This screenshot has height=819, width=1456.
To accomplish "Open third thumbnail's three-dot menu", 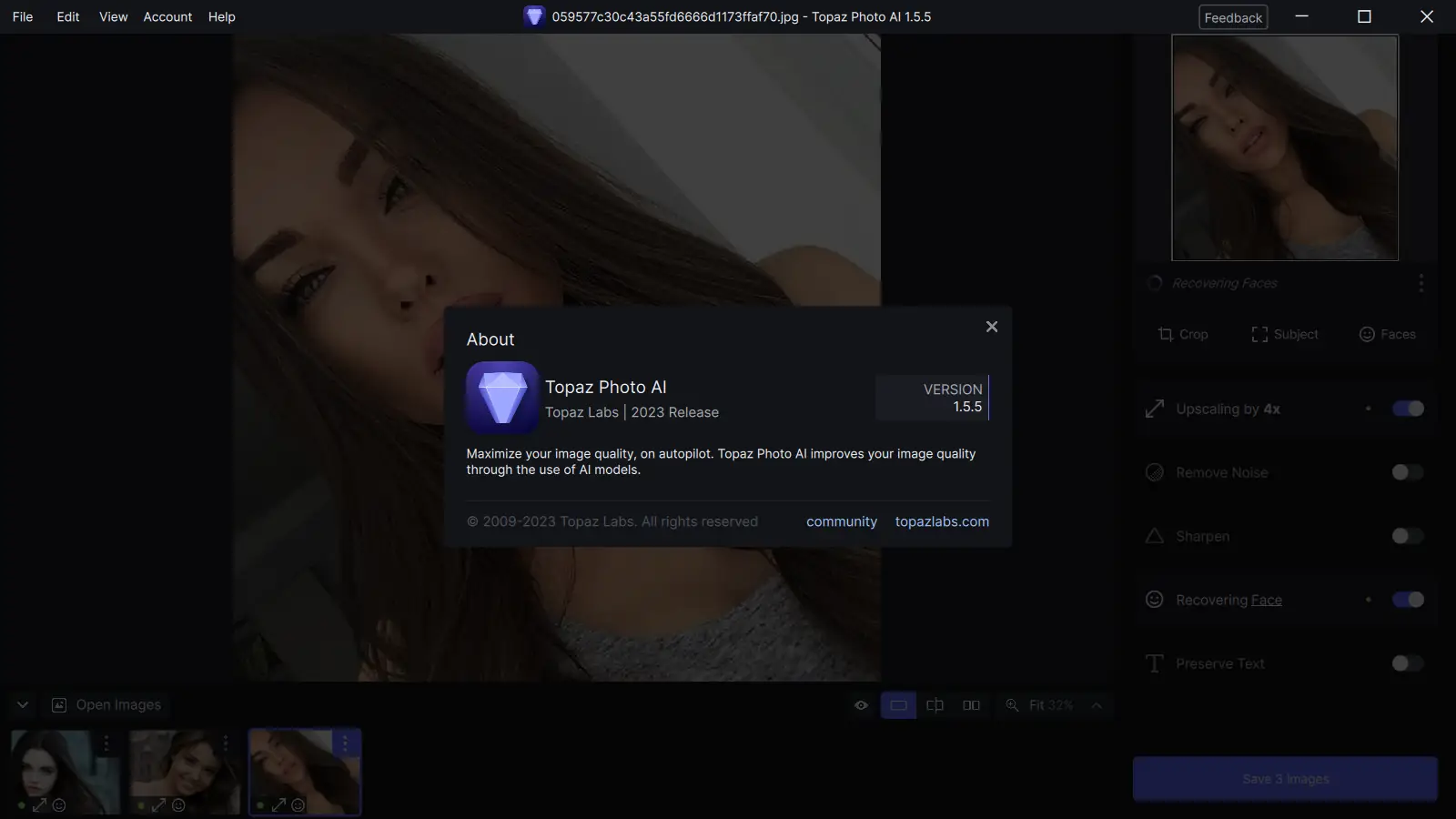I will tap(345, 743).
